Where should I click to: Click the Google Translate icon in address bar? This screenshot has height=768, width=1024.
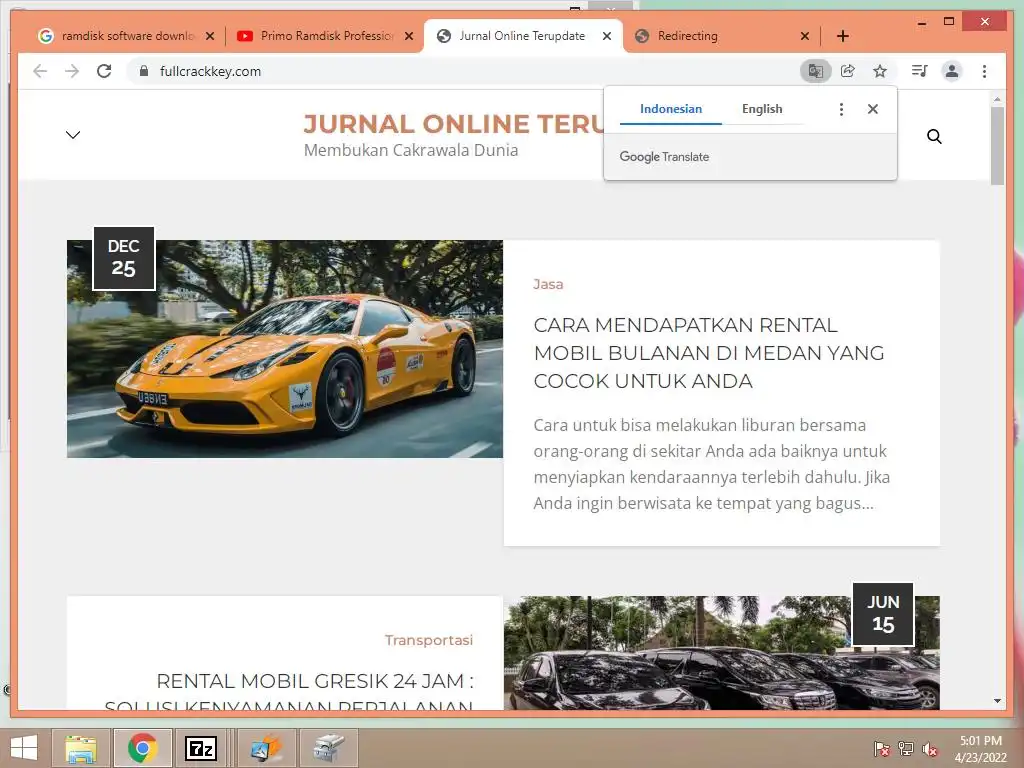pos(816,71)
